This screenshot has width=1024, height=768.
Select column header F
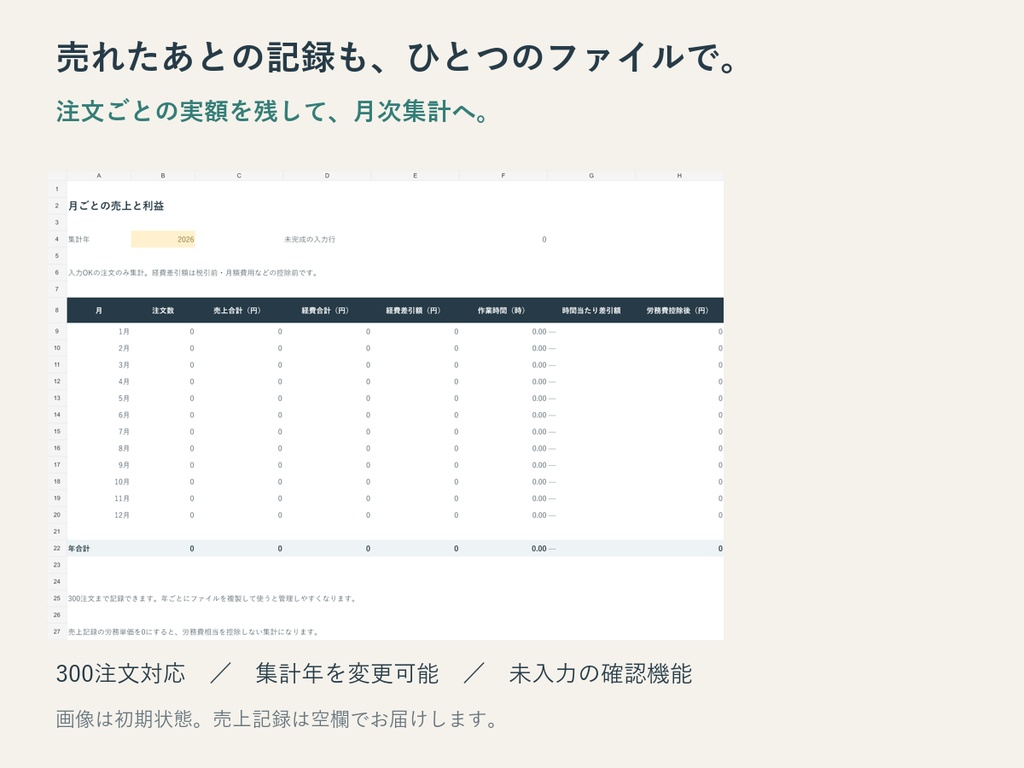[504, 176]
